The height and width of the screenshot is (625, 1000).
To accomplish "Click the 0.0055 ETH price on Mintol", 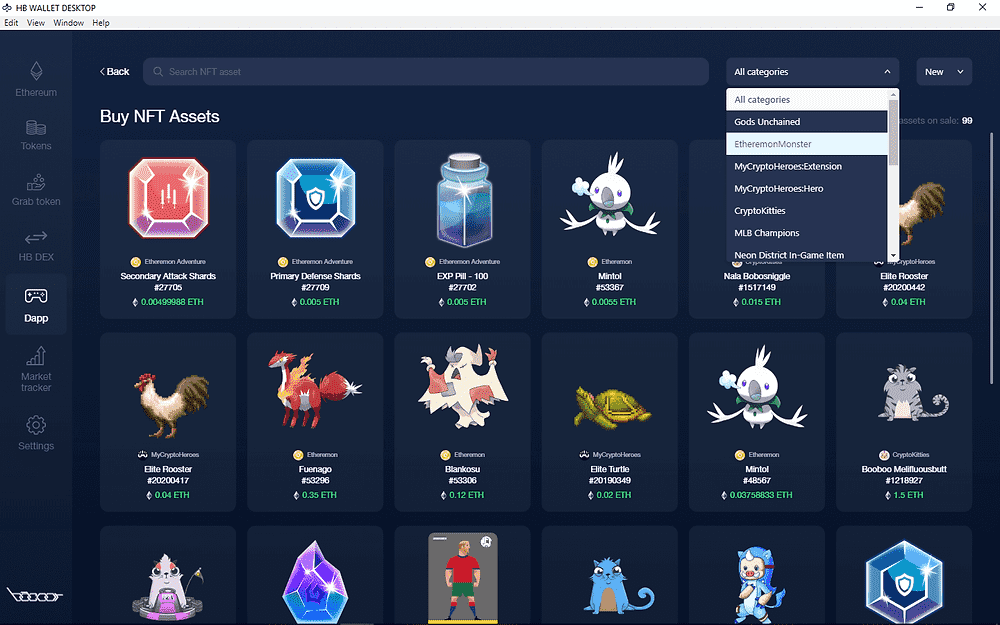I will (x=614, y=302).
